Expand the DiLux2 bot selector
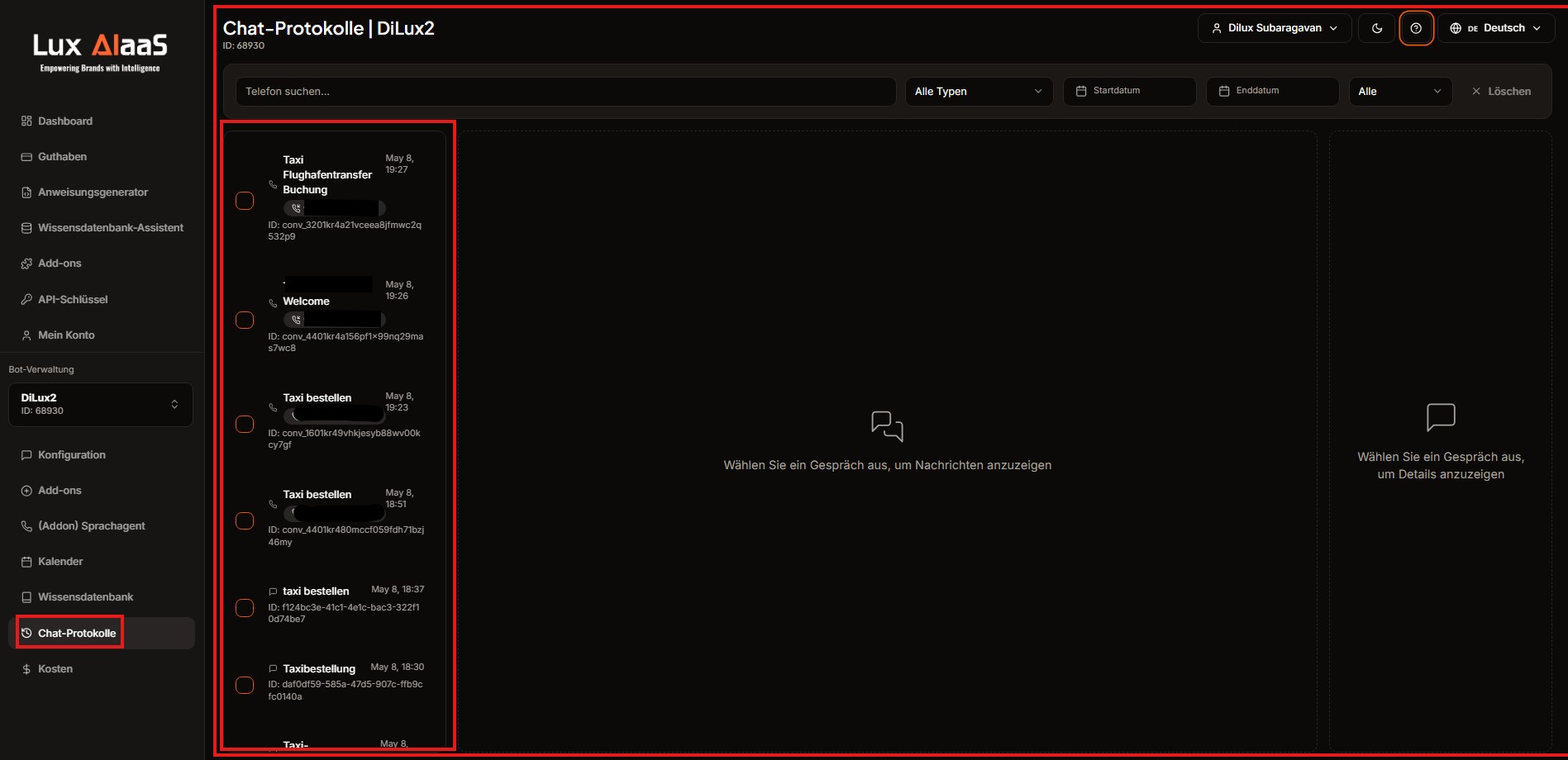The height and width of the screenshot is (760, 1568). tap(101, 404)
